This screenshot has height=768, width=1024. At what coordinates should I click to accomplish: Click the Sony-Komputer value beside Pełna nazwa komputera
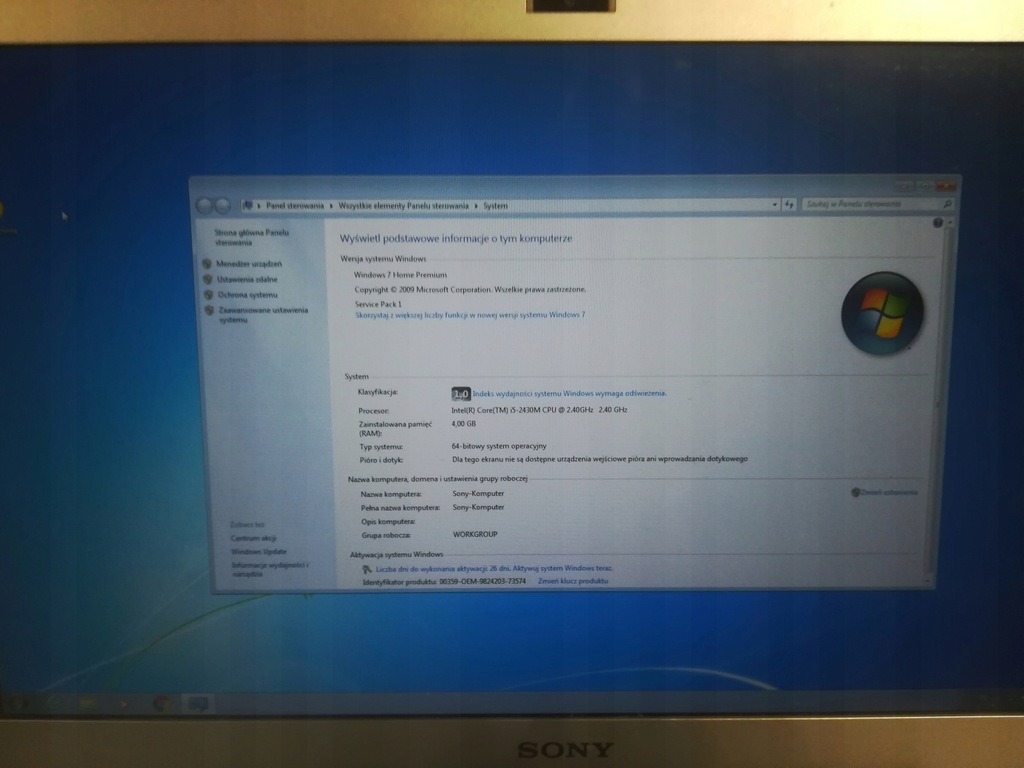click(x=478, y=507)
